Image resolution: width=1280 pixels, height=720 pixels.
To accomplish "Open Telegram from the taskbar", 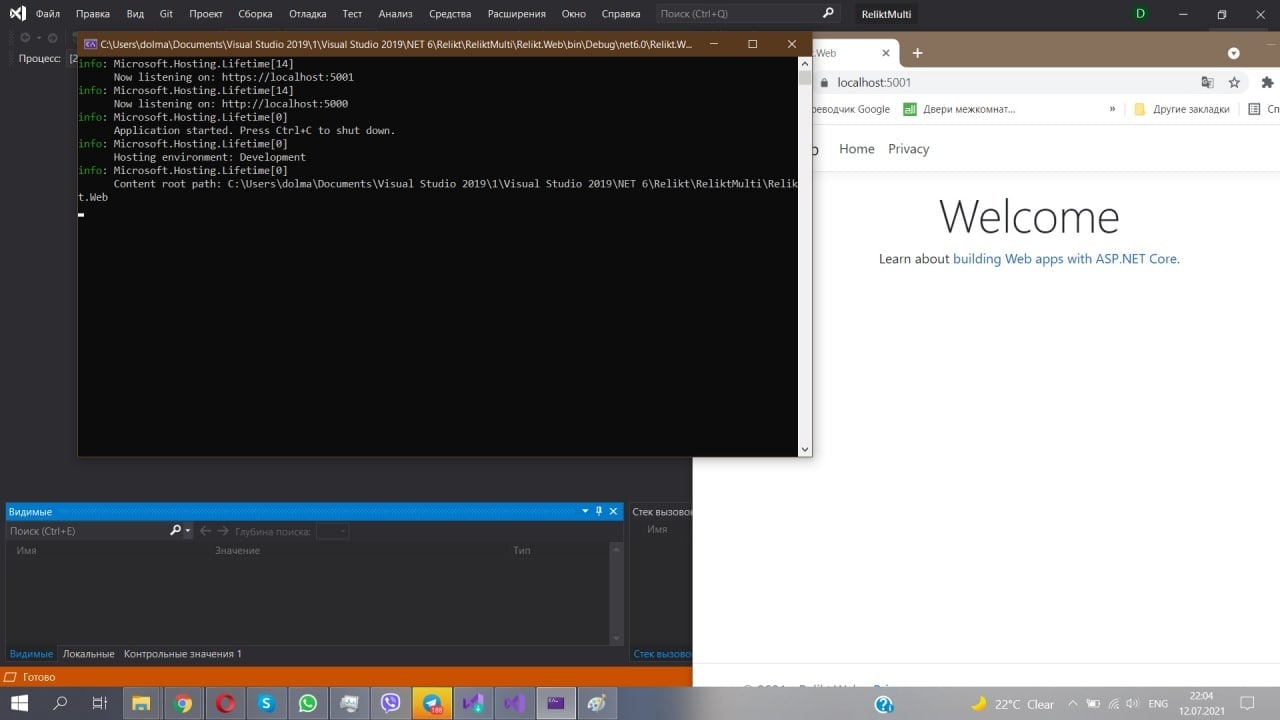I will point(432,704).
